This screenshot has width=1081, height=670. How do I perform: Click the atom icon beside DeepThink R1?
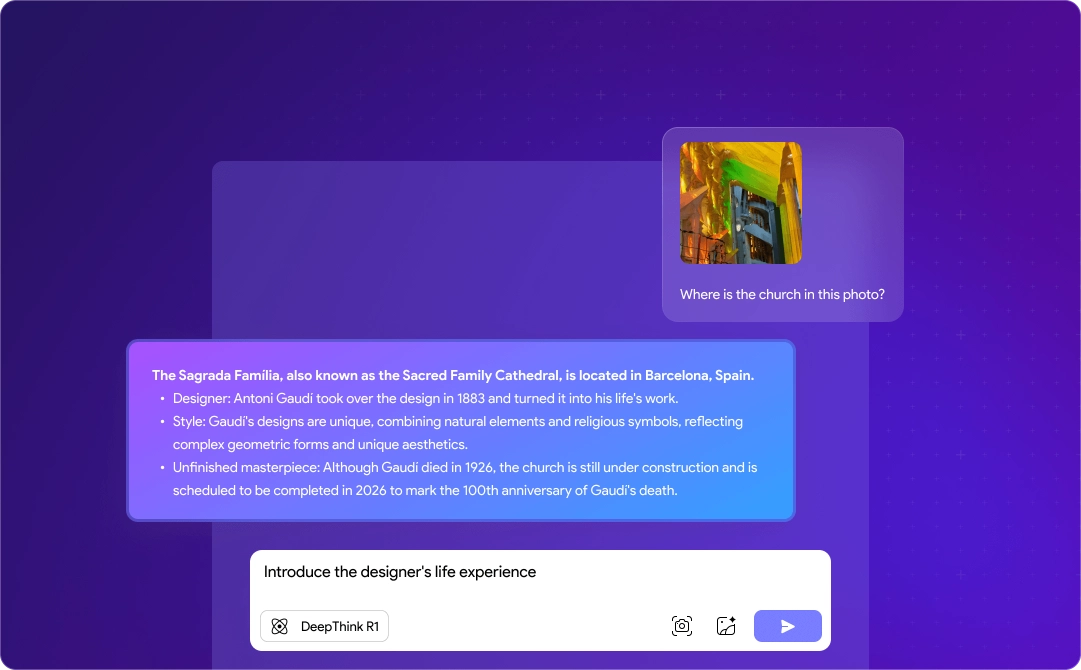279,626
